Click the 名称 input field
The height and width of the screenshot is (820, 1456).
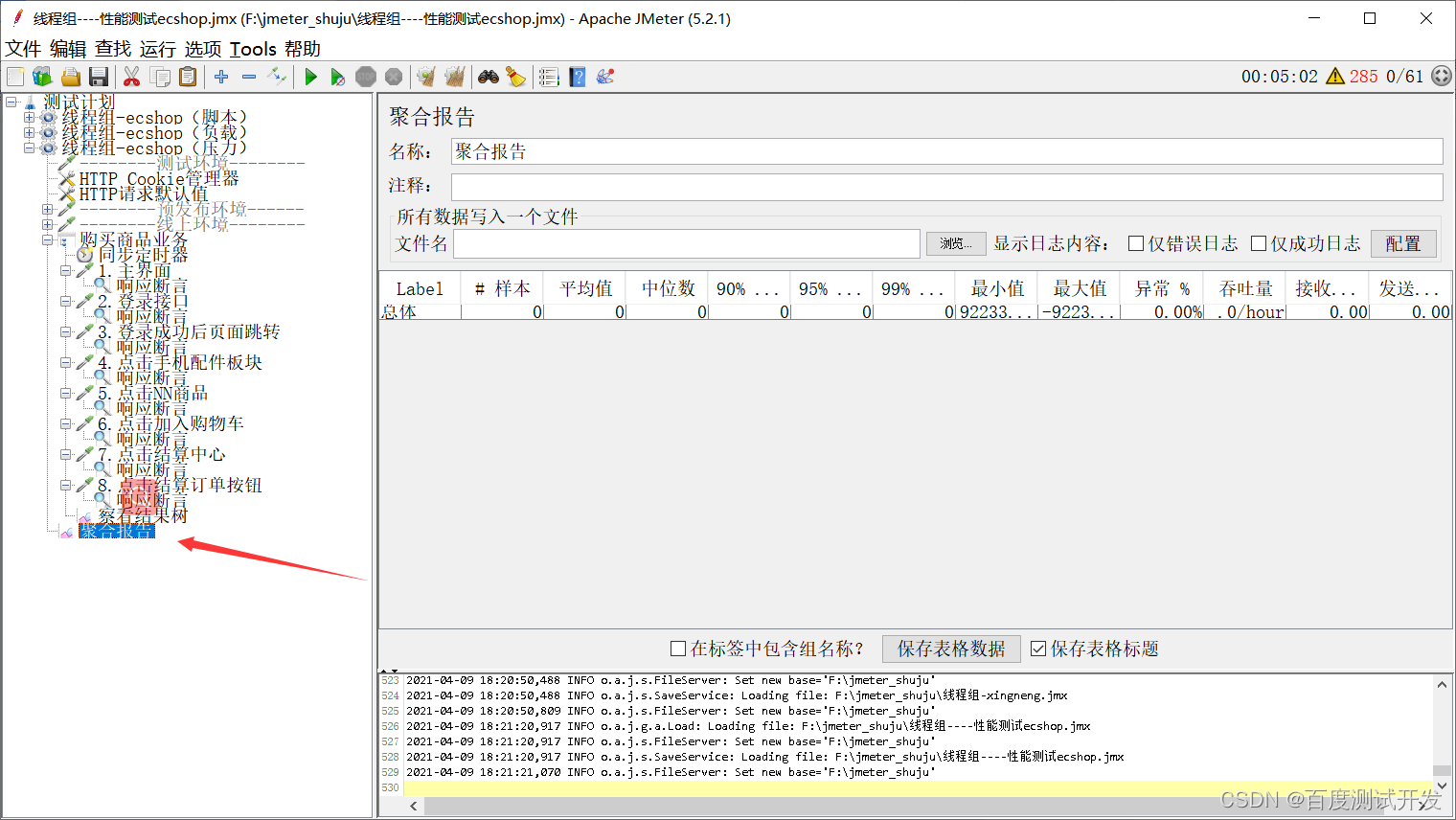946,151
